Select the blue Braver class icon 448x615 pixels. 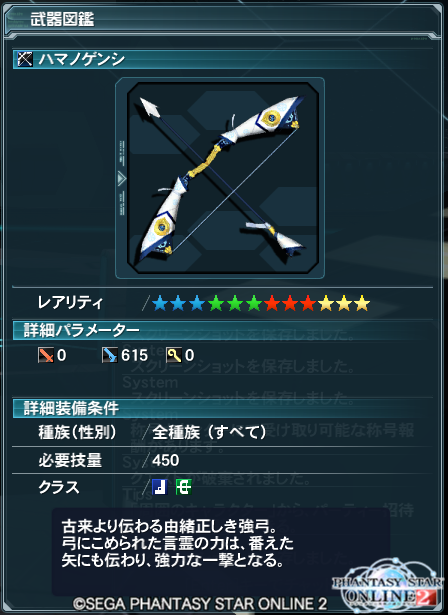tap(160, 487)
